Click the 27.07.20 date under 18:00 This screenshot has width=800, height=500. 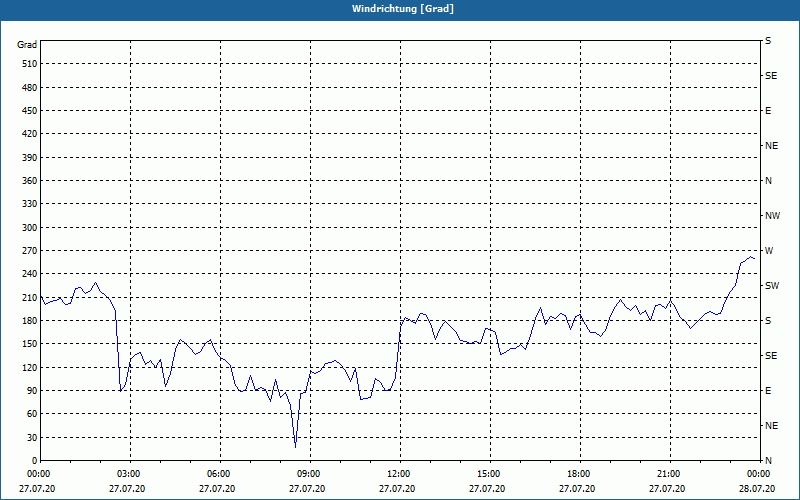577,489
